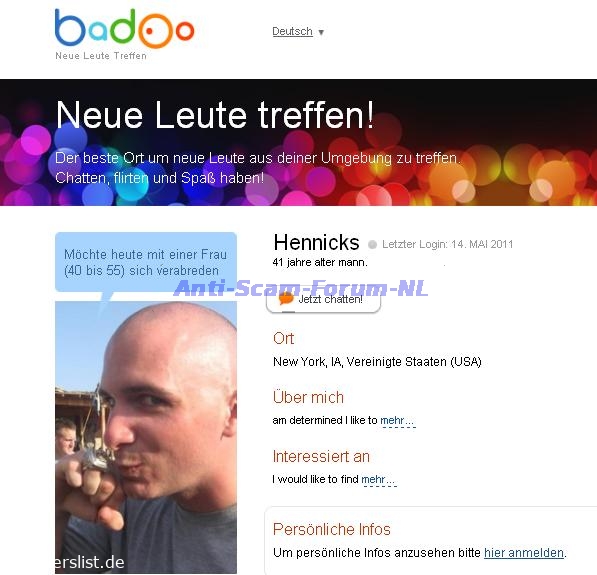Click the Persönliche Infos heading

tap(332, 529)
